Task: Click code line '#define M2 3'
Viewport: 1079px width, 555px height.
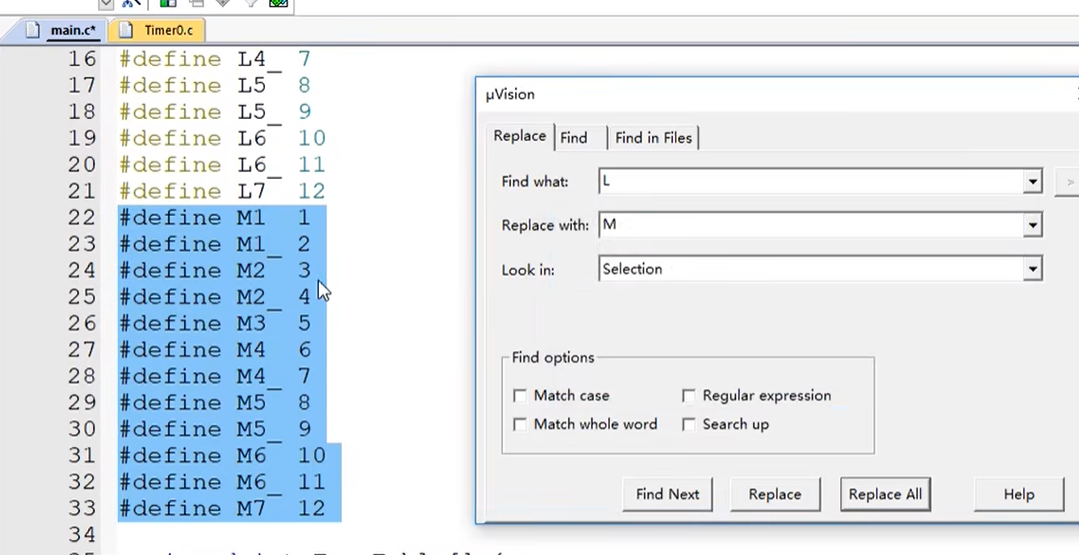Action: click(x=215, y=270)
